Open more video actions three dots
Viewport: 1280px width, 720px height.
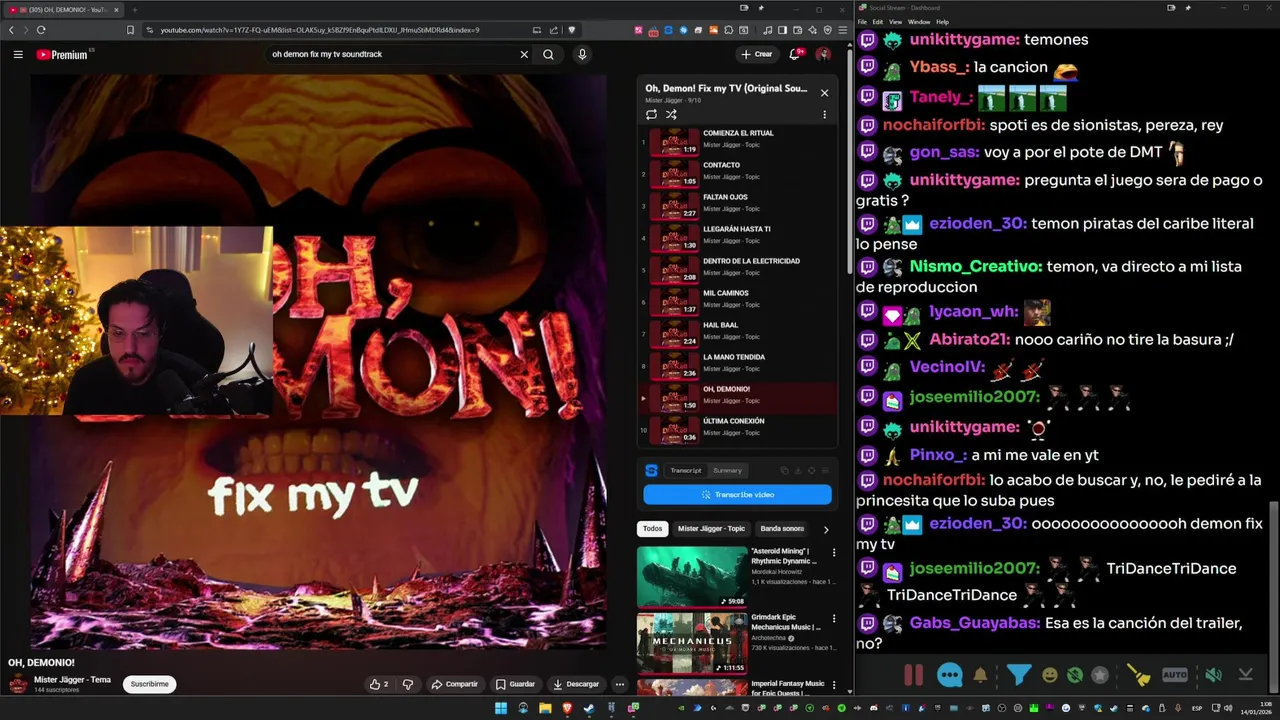click(x=620, y=684)
